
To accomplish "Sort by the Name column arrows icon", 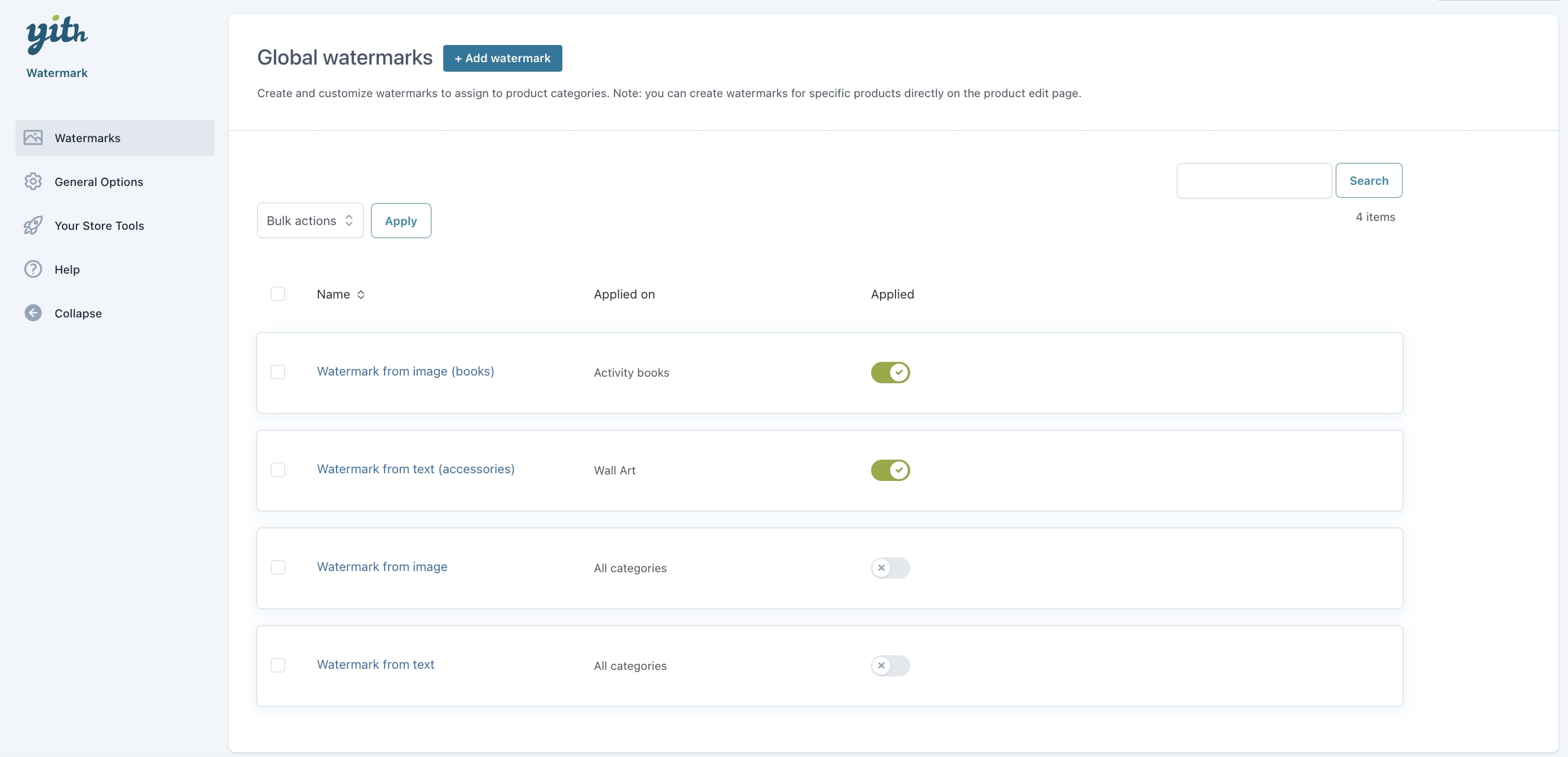I will pos(361,294).
